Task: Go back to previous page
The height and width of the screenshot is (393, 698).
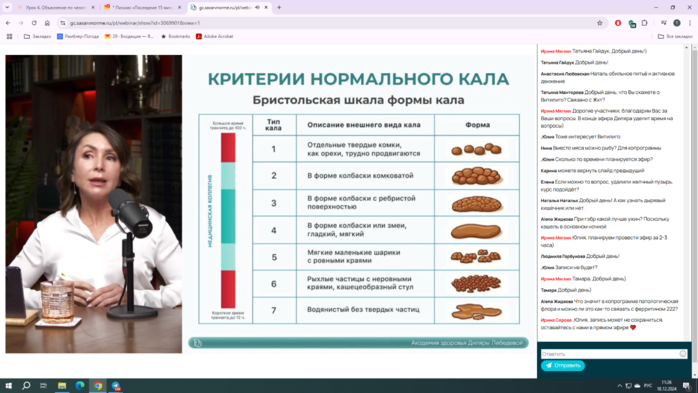Action: click(8, 23)
